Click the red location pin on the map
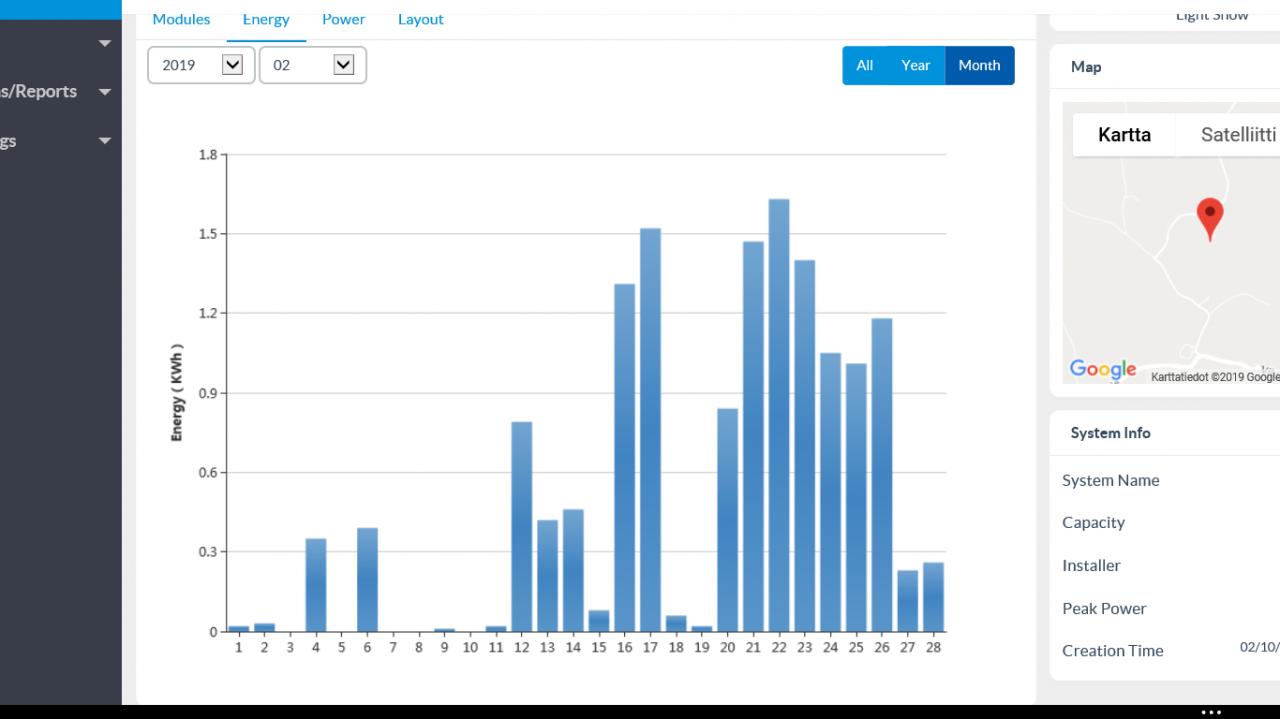Viewport: 1280px width, 719px height. pos(1210,219)
